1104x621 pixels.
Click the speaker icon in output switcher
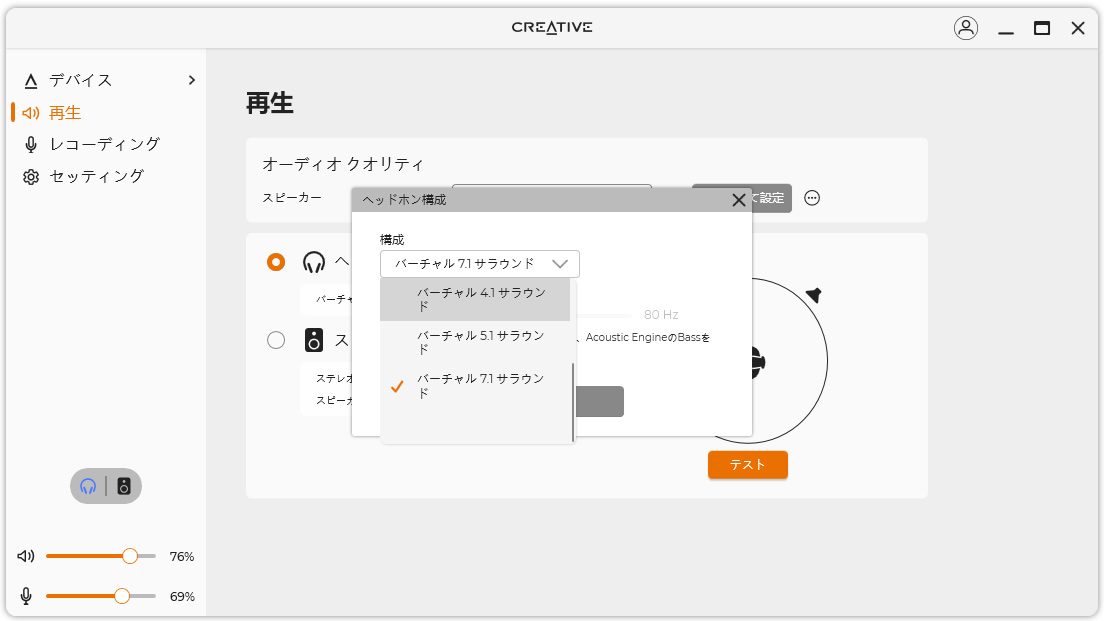tap(124, 486)
